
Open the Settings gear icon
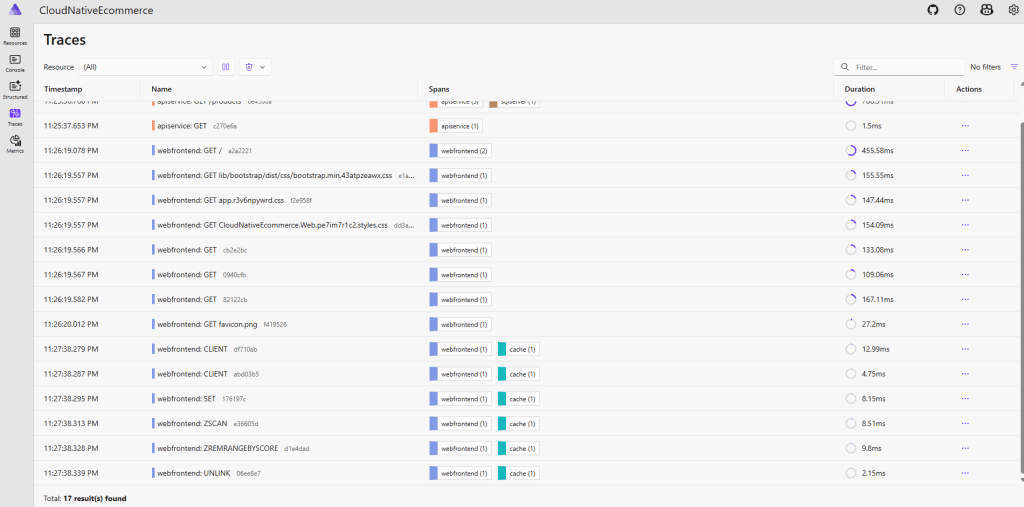1013,10
